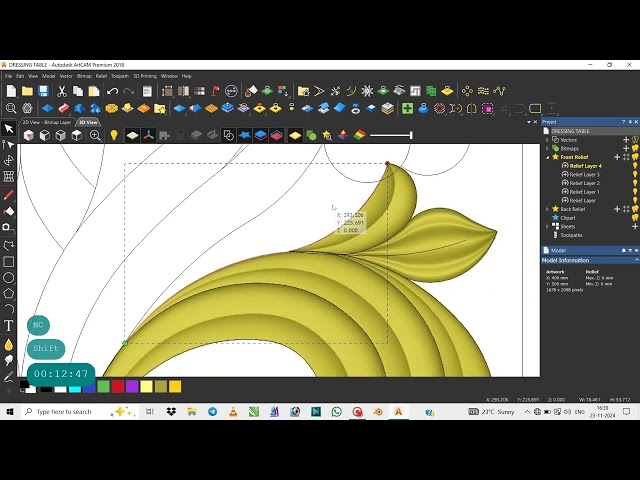640x480 pixels.
Task: Open WhatsApp from the taskbar
Action: [336, 412]
